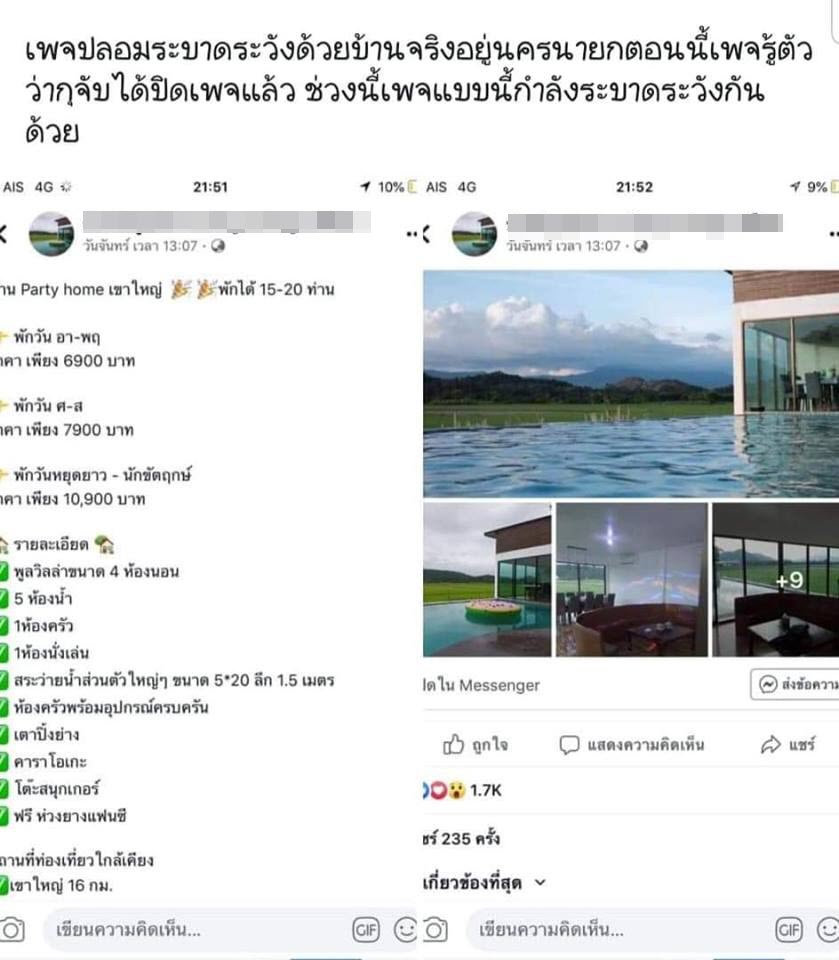Open more options dots on left post
The width and height of the screenshot is (839, 960).
point(412,234)
